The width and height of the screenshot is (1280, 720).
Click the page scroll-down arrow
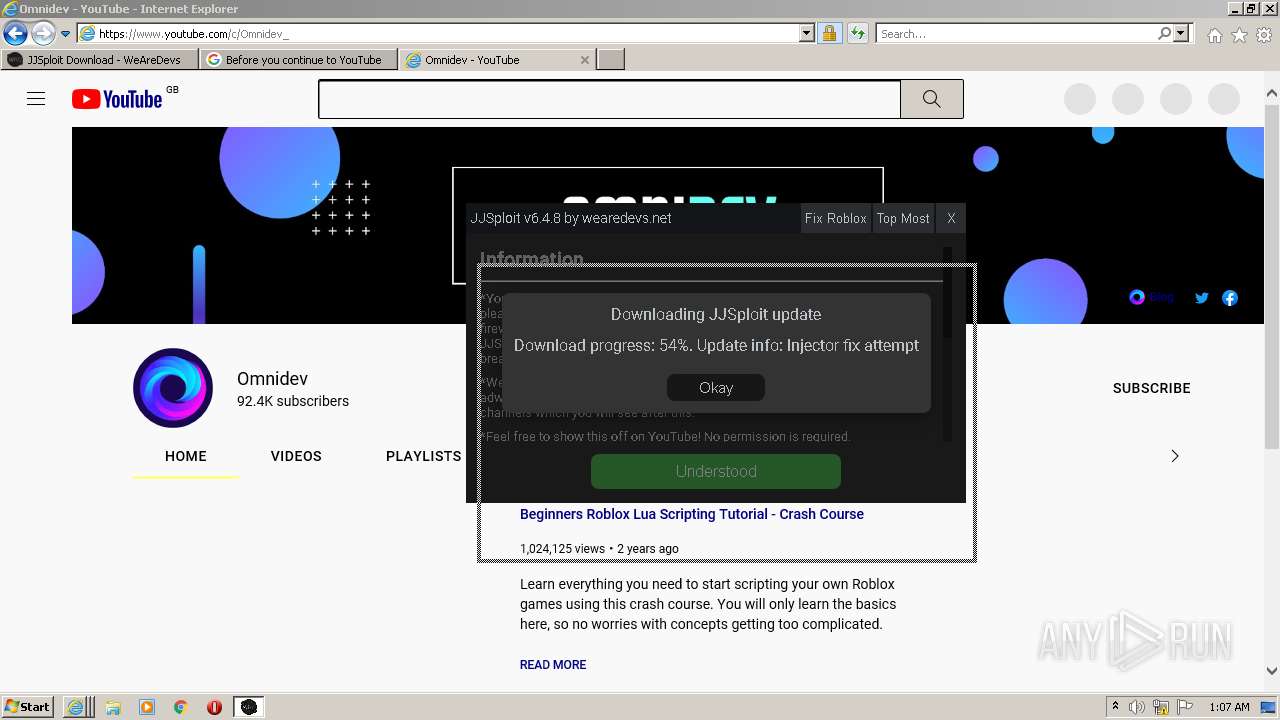coord(1272,671)
